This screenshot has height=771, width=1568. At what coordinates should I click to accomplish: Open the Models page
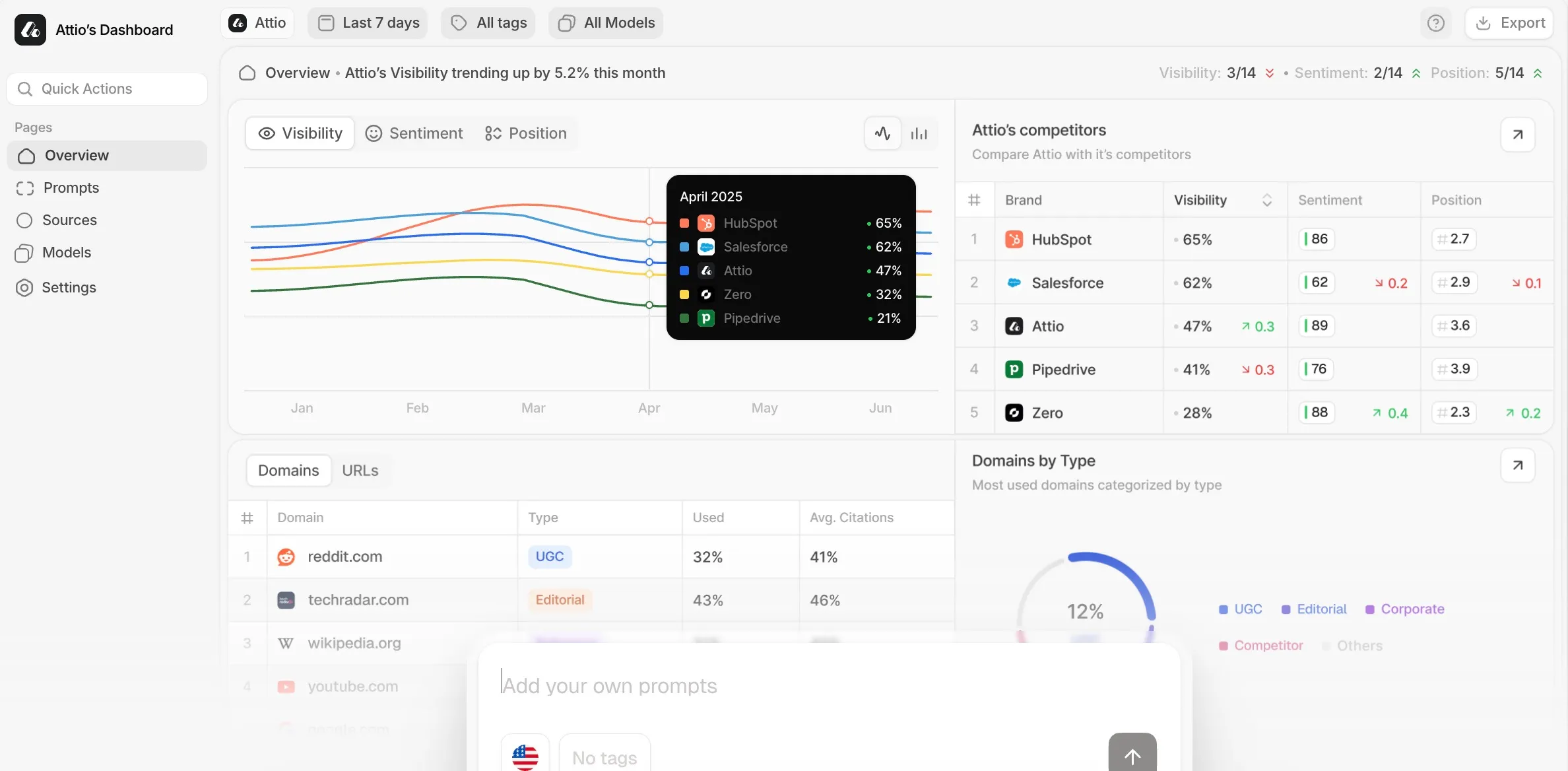[x=66, y=252]
